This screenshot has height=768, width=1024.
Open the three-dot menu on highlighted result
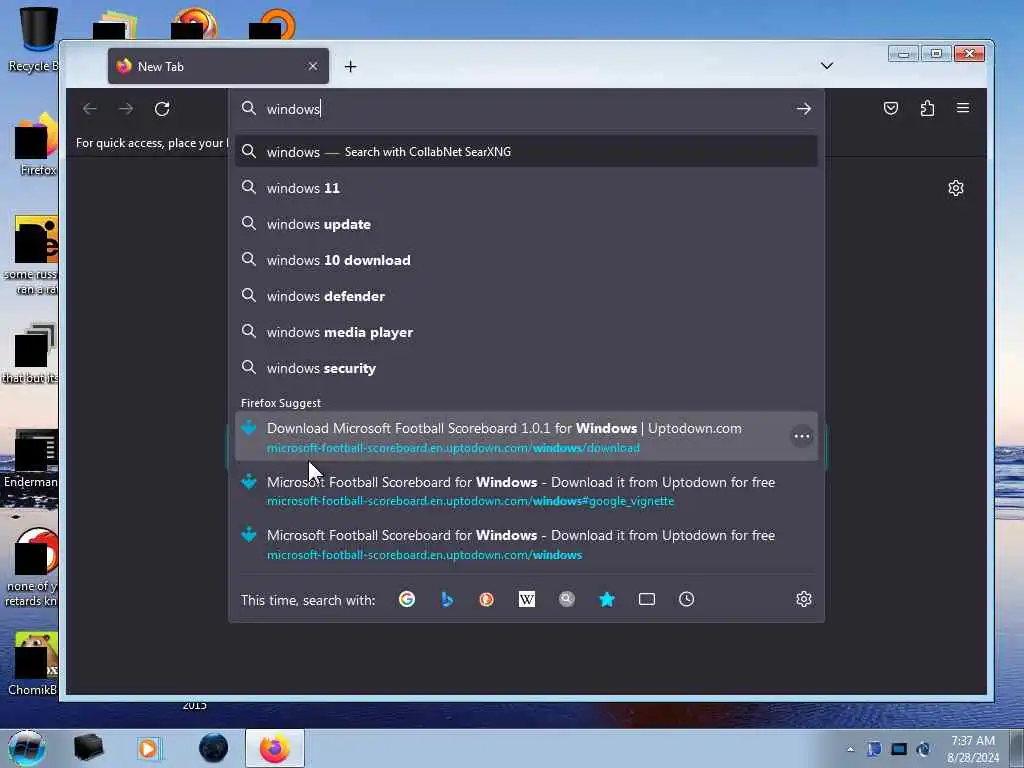[x=801, y=436]
